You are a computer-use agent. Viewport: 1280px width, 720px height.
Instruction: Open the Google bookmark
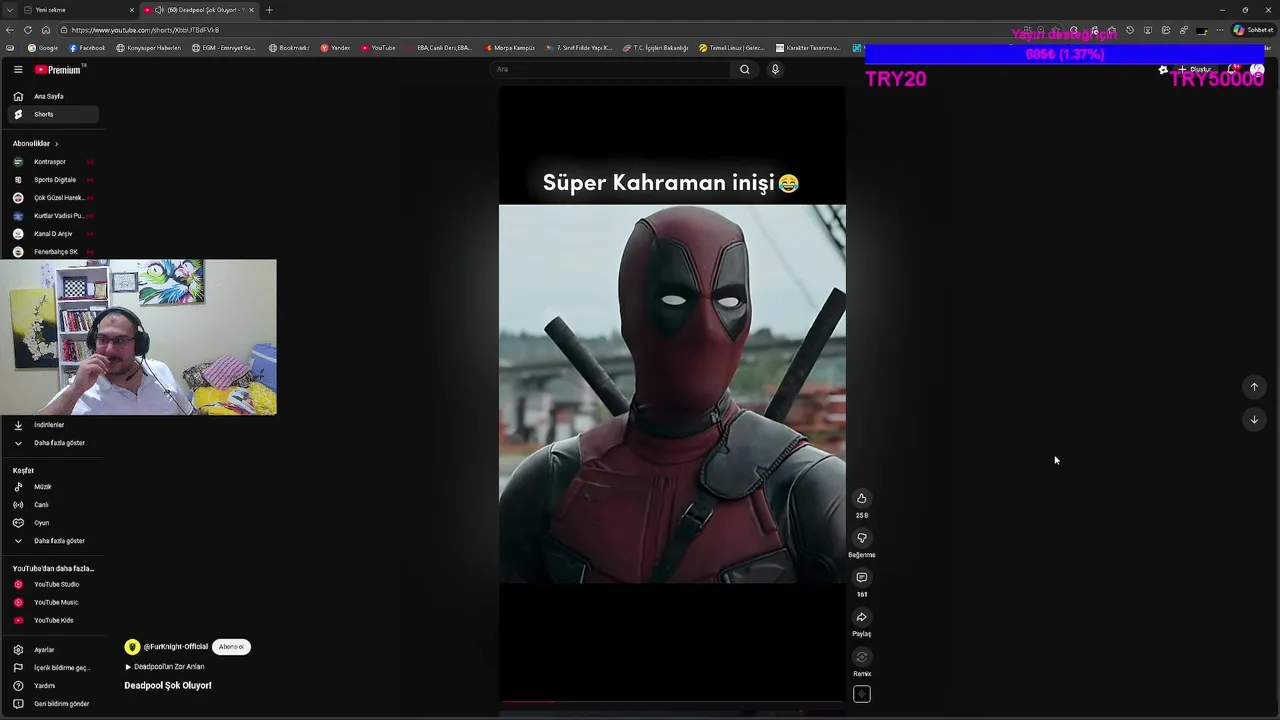click(43, 48)
